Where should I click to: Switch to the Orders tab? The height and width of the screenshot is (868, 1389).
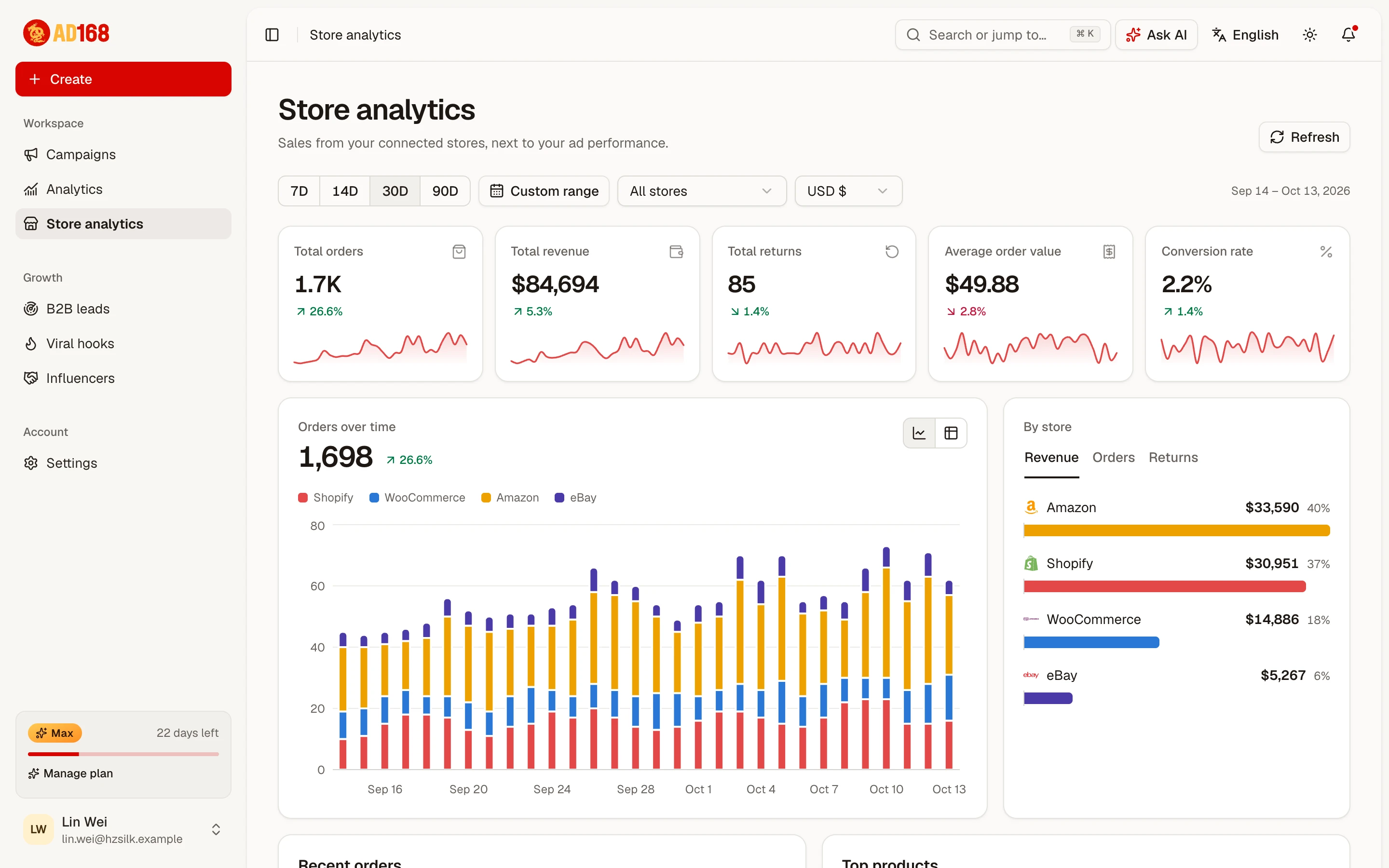point(1113,458)
